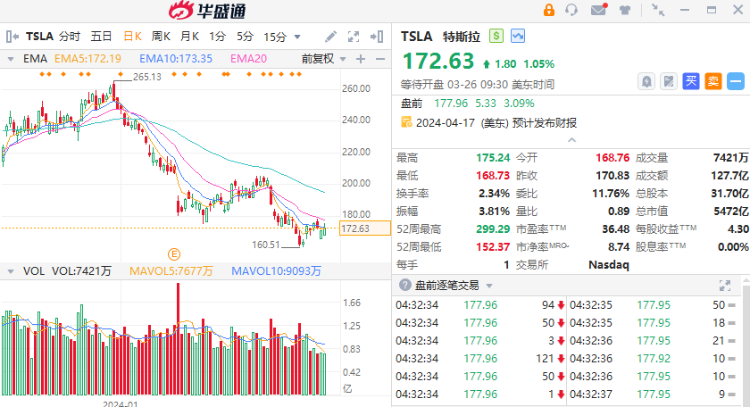Click the 市盈率TTM value 36.48

(616, 229)
